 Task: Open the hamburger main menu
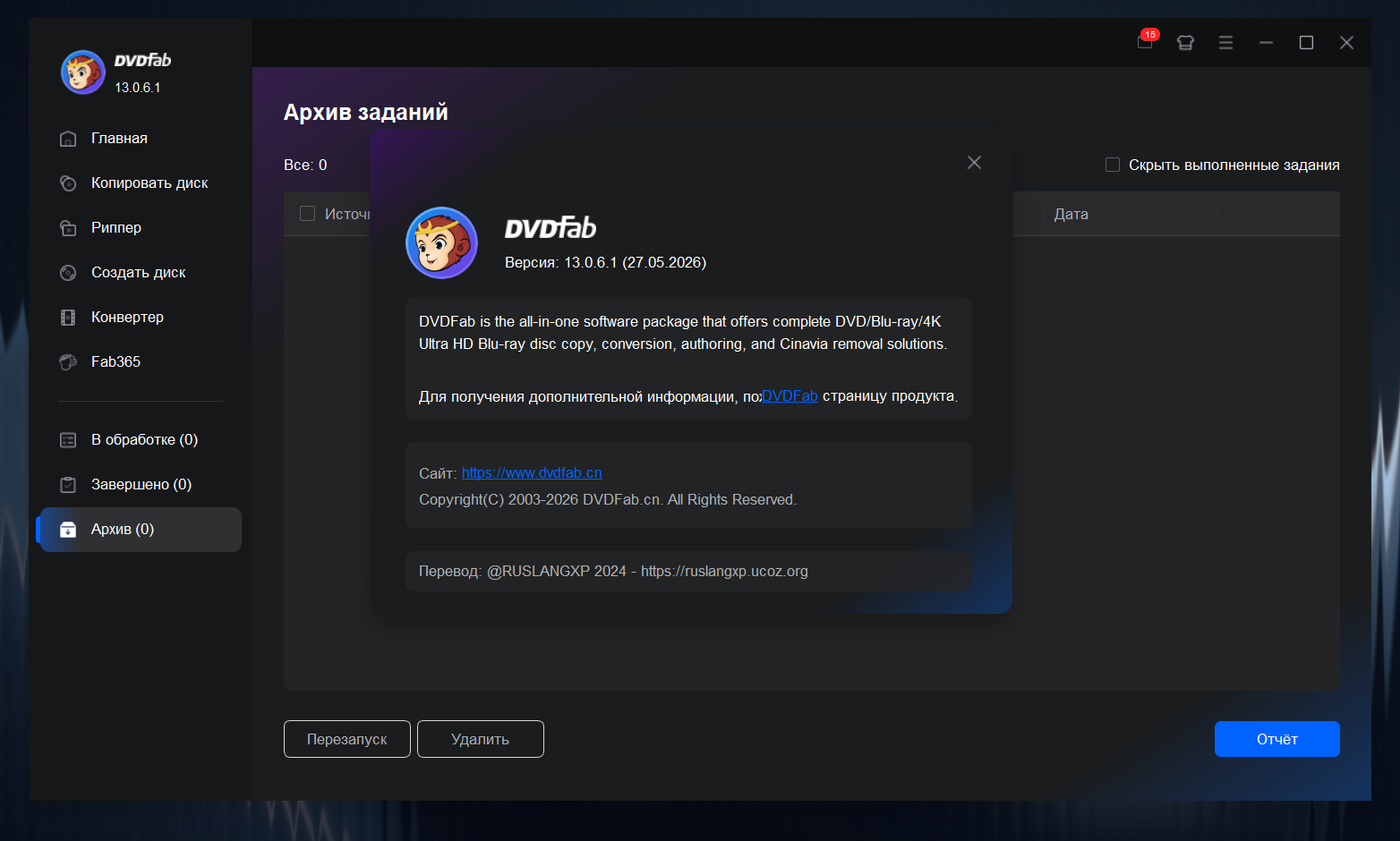1225,42
